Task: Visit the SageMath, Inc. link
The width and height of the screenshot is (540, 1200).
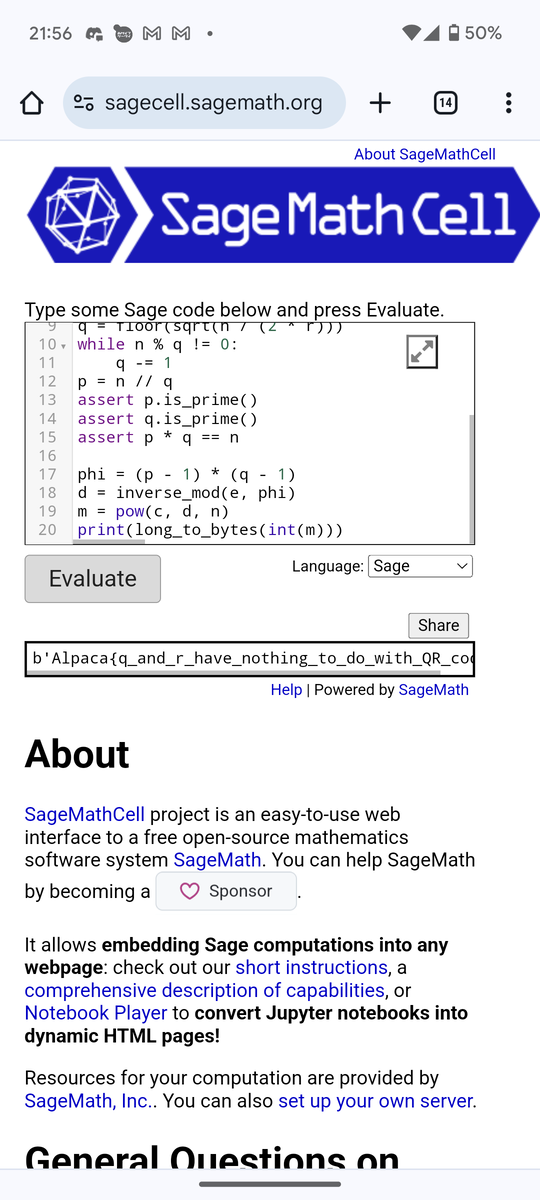Action: tap(90, 1101)
